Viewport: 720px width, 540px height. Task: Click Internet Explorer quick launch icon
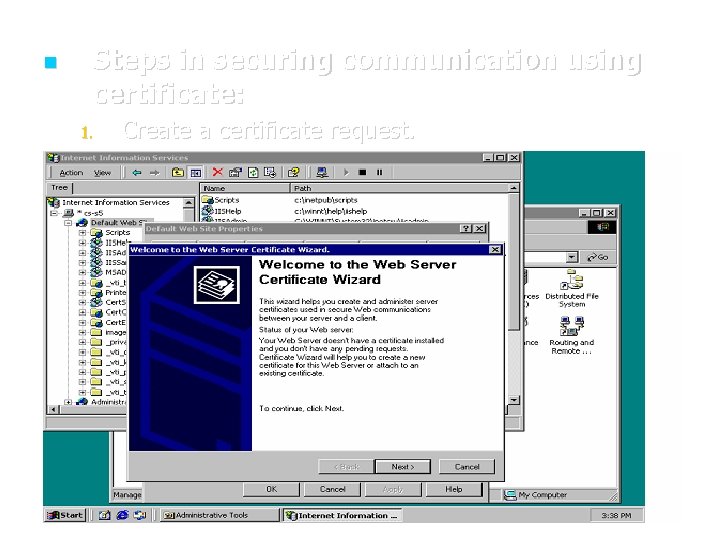(x=122, y=515)
